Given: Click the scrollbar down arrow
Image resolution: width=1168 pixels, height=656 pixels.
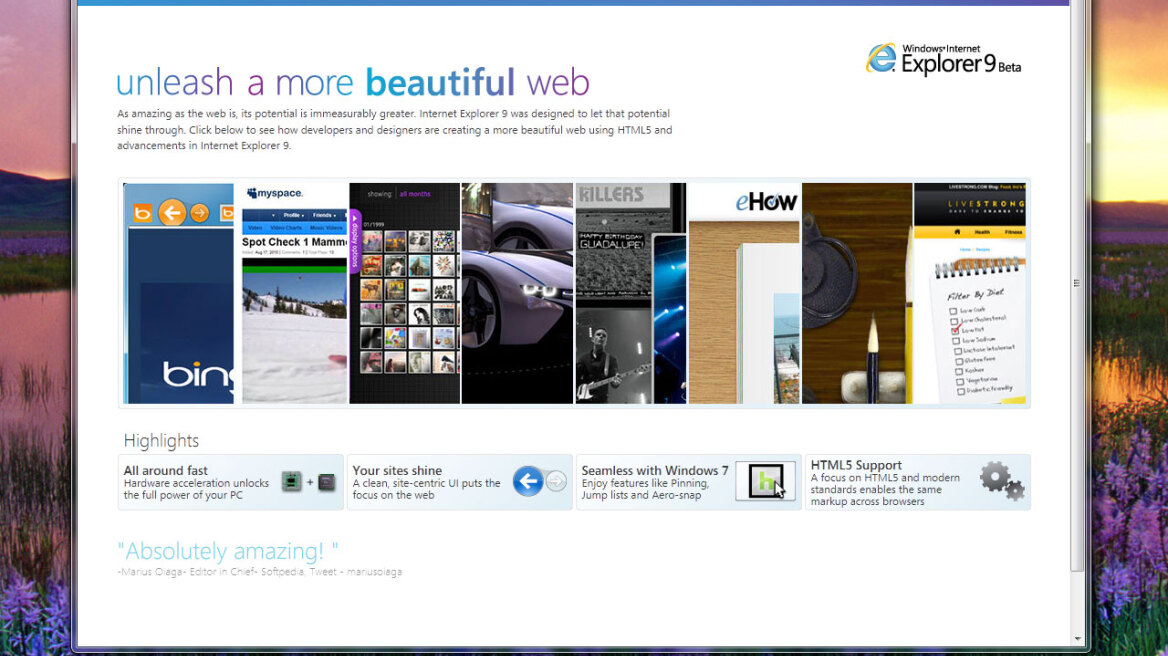Looking at the screenshot, I should [x=1077, y=639].
